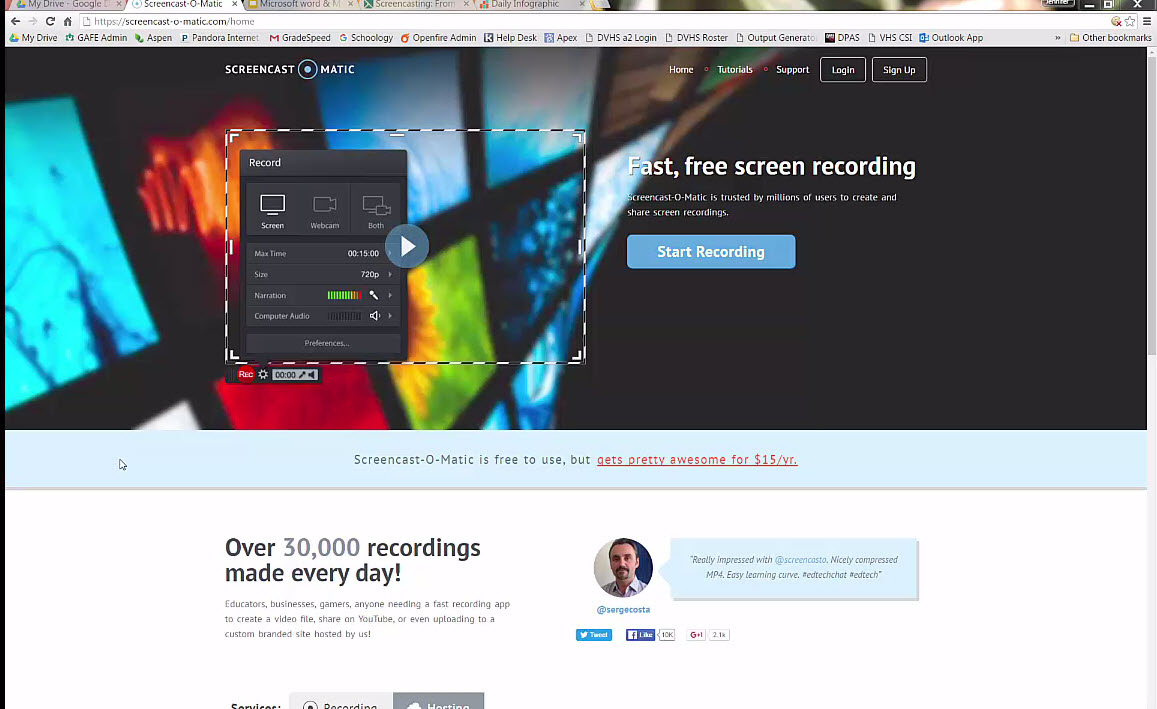The width and height of the screenshot is (1157, 709).
Task: Select the Recording services tab
Action: click(341, 703)
